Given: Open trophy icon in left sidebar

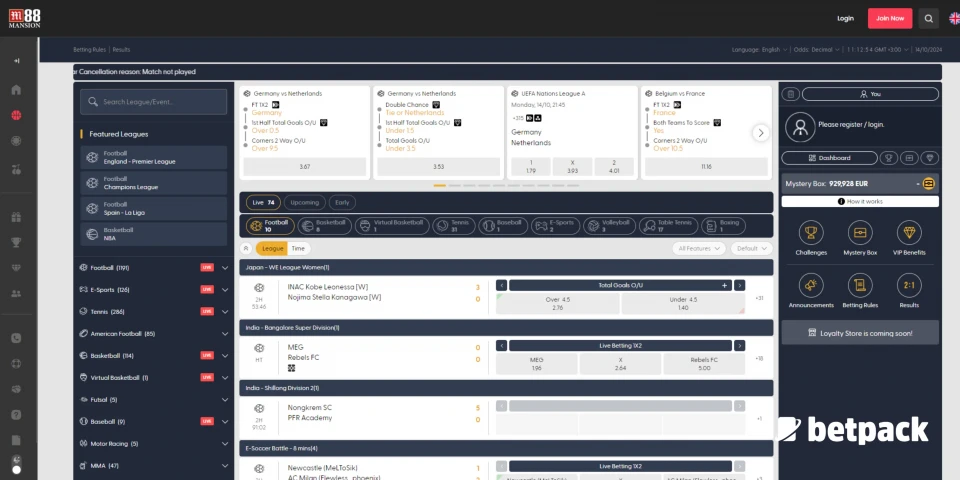Looking at the screenshot, I should coord(17,242).
